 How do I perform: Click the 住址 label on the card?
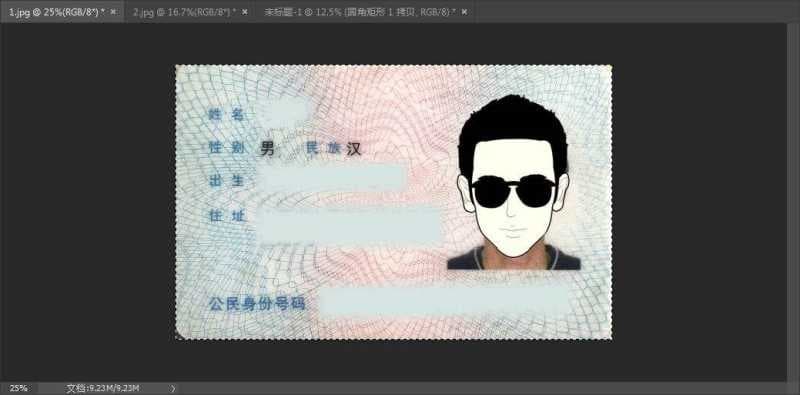(227, 216)
